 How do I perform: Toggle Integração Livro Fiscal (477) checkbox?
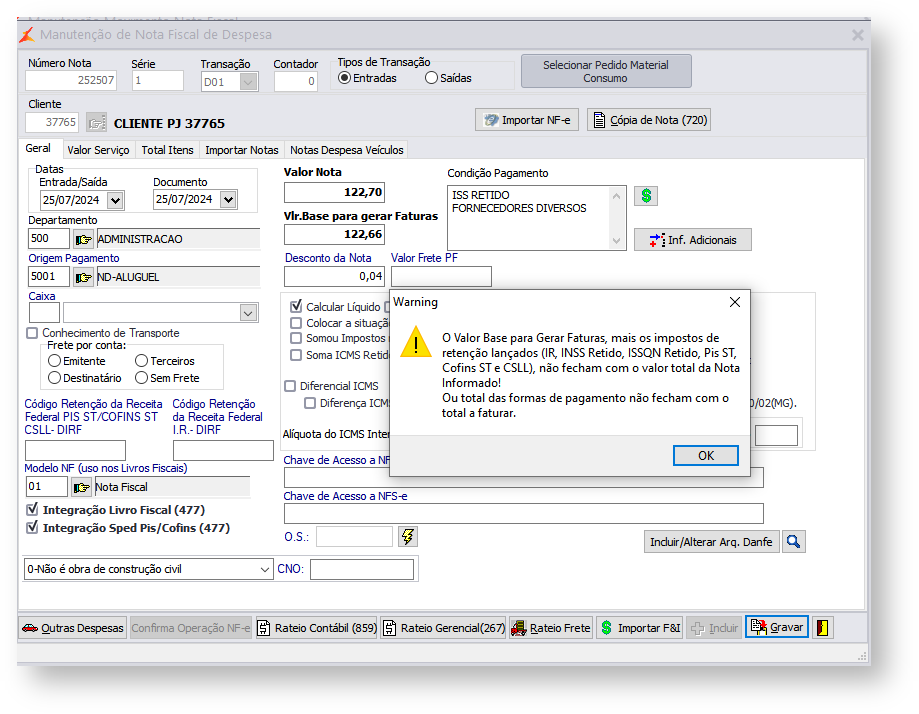click(33, 510)
